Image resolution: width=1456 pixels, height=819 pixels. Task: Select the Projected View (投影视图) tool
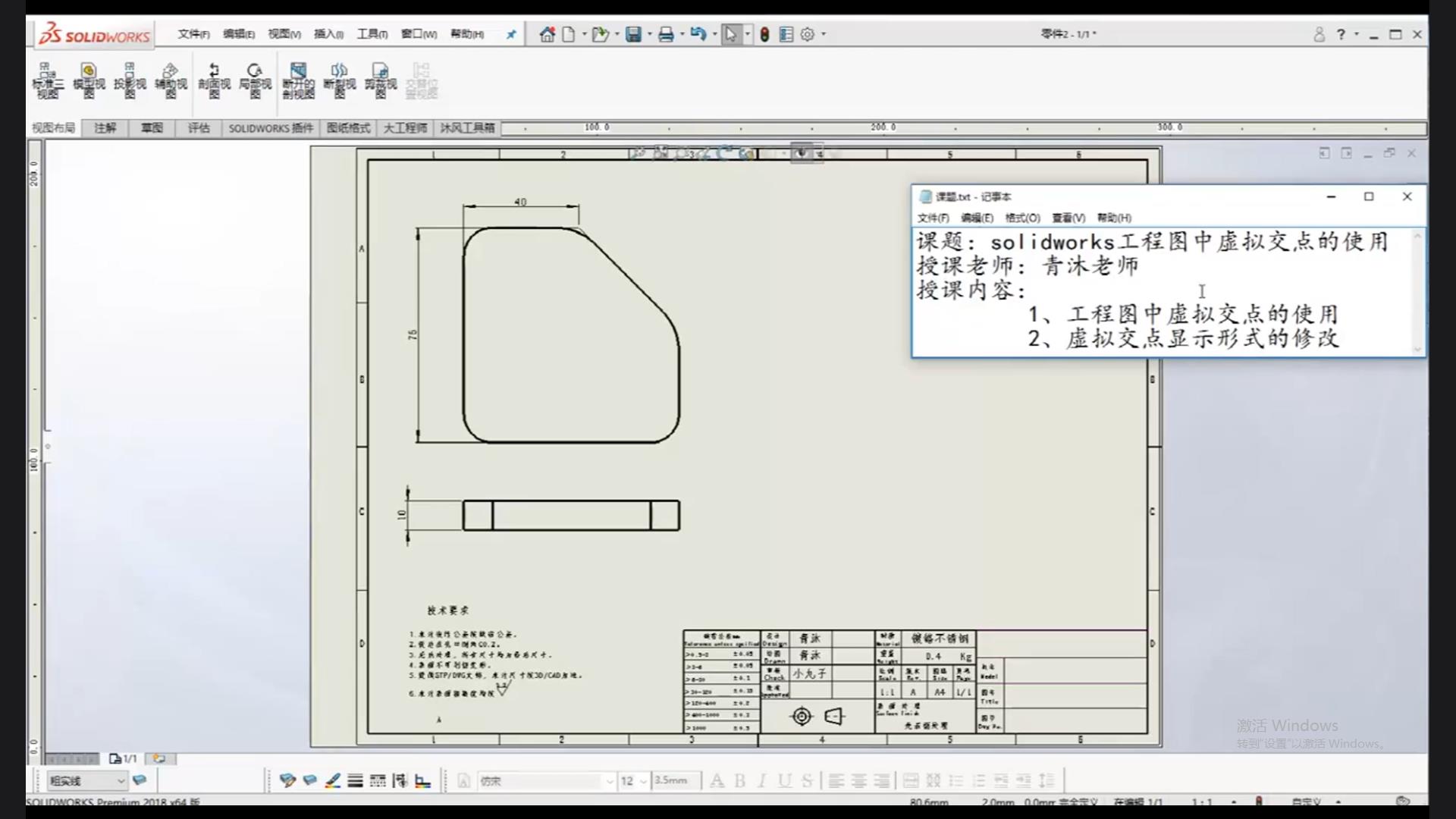click(x=130, y=80)
